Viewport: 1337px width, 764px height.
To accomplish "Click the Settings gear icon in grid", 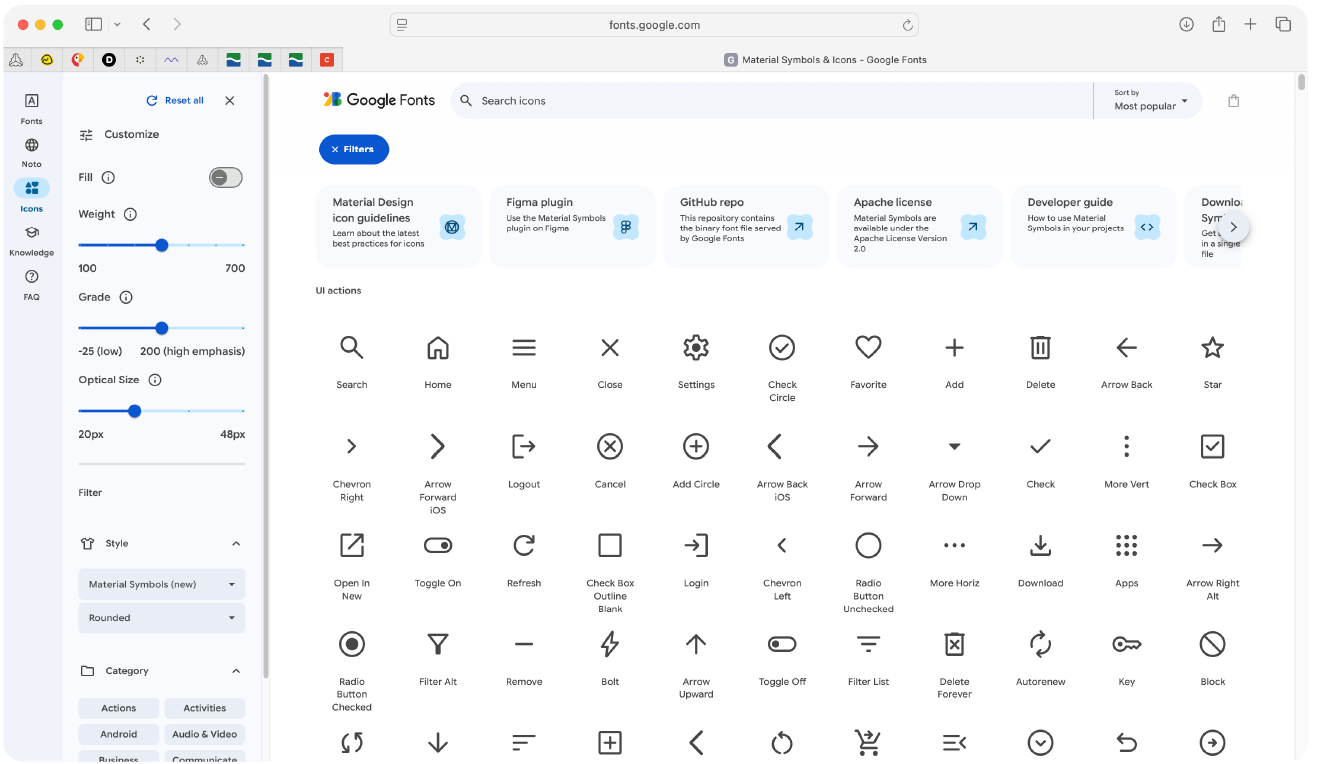I will [696, 348].
